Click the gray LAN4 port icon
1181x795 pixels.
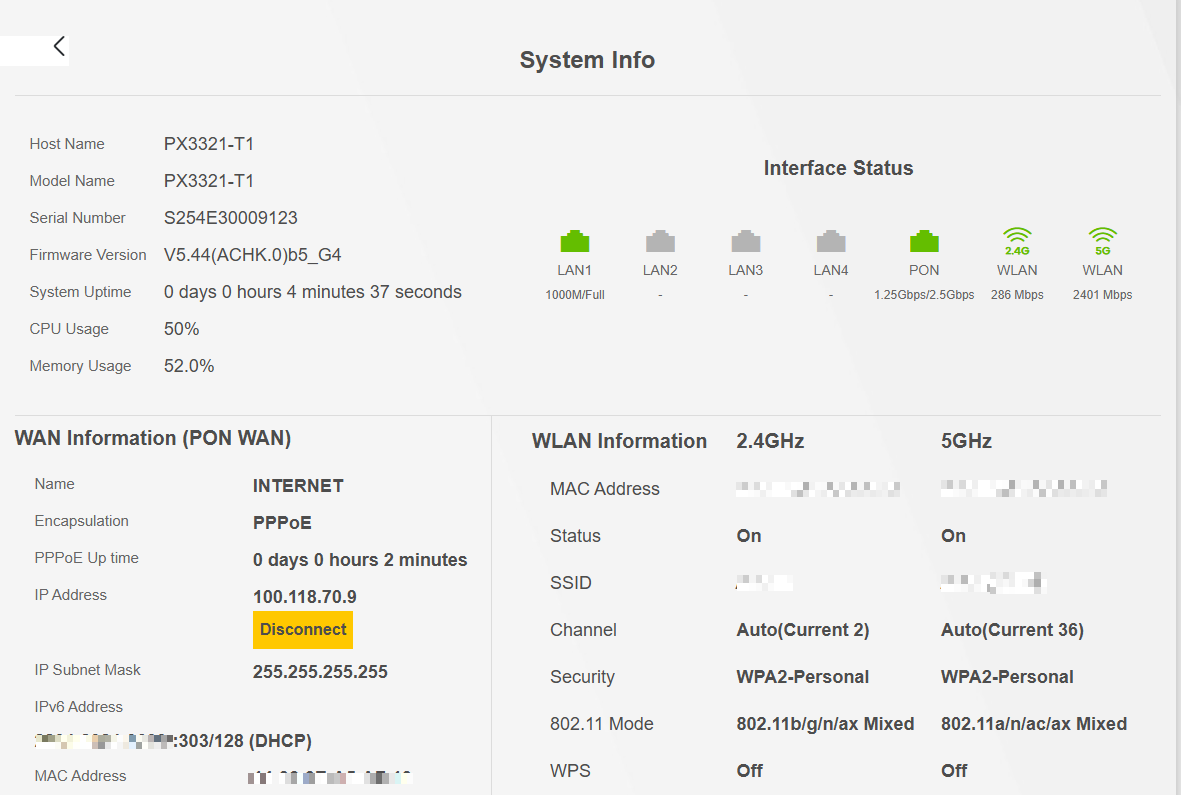click(831, 241)
